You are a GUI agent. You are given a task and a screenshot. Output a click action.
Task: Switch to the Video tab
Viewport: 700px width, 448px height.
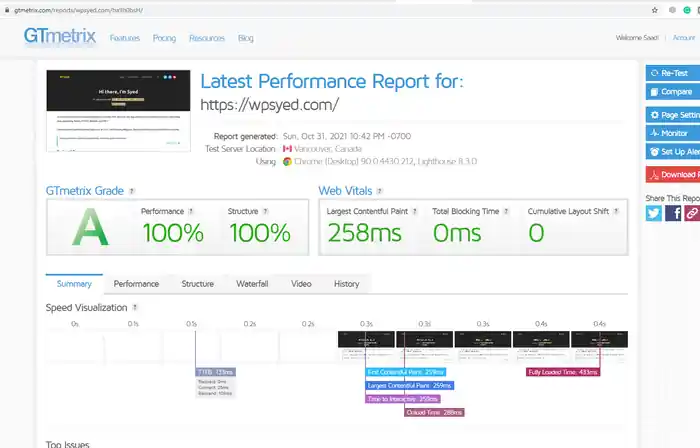[301, 284]
